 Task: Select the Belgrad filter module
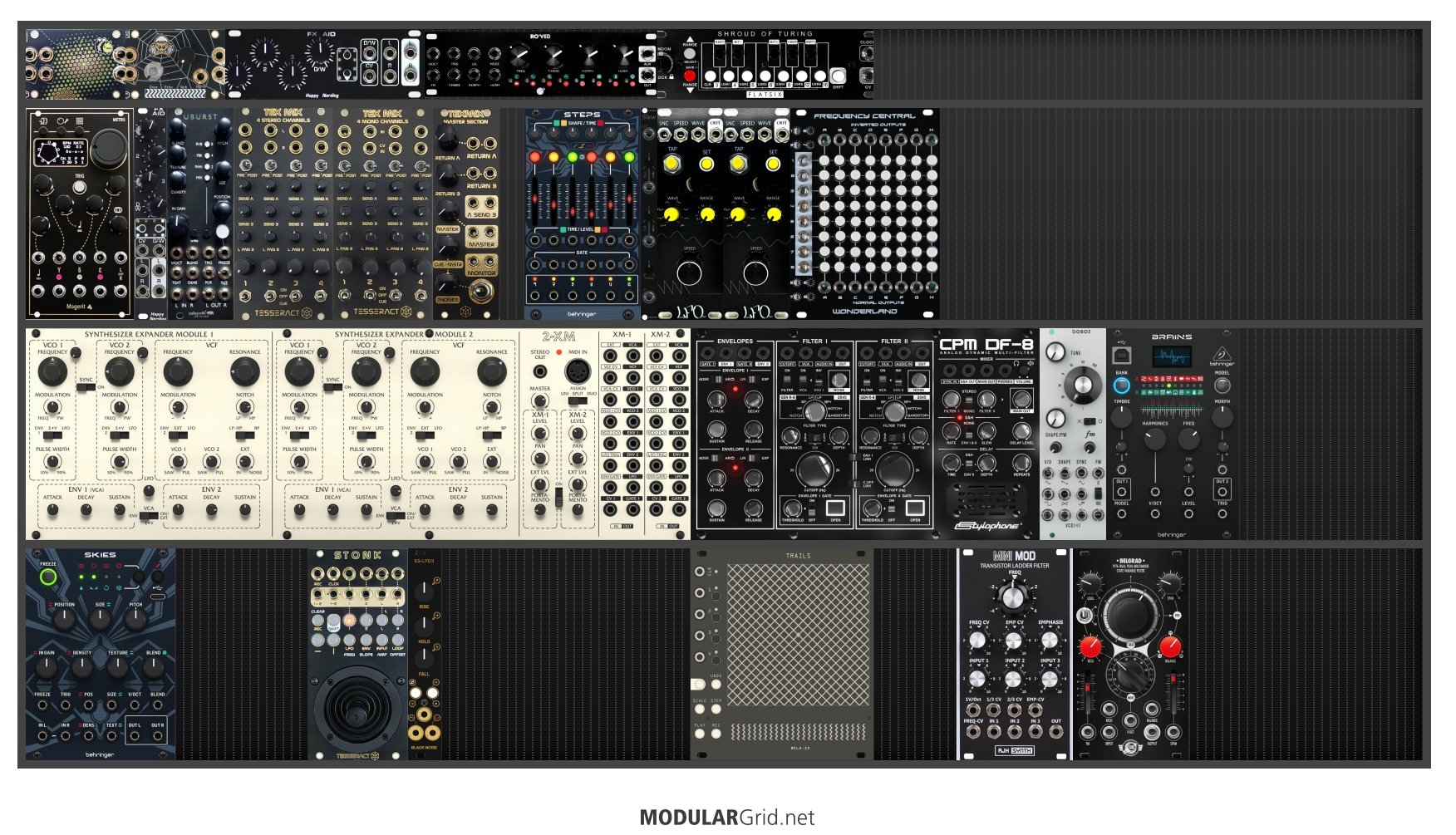(1131, 654)
